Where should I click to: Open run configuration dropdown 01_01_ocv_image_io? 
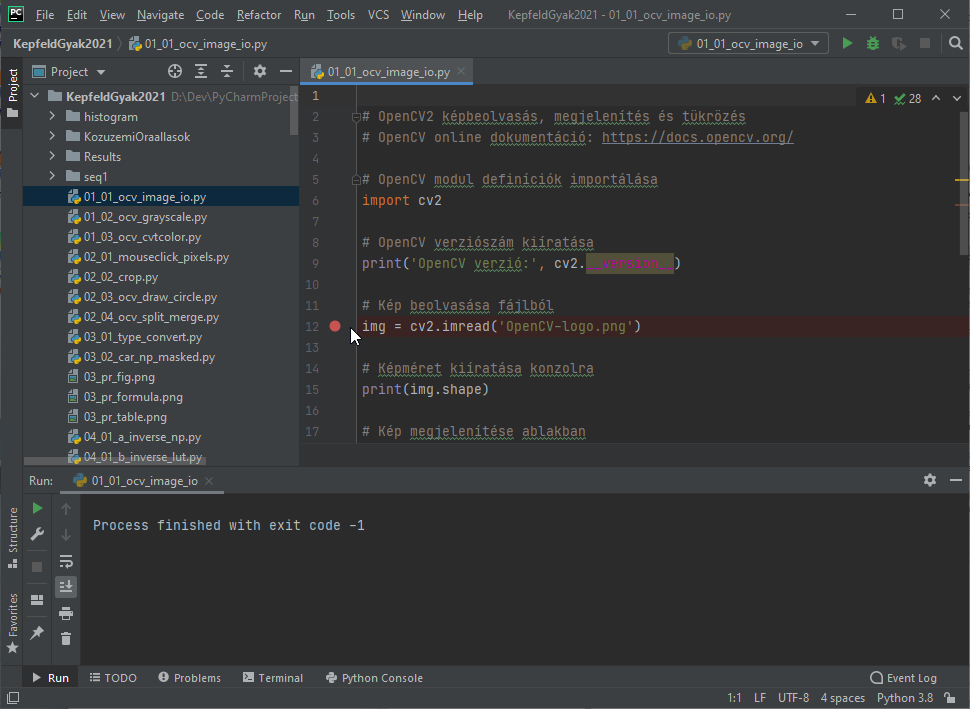click(749, 43)
